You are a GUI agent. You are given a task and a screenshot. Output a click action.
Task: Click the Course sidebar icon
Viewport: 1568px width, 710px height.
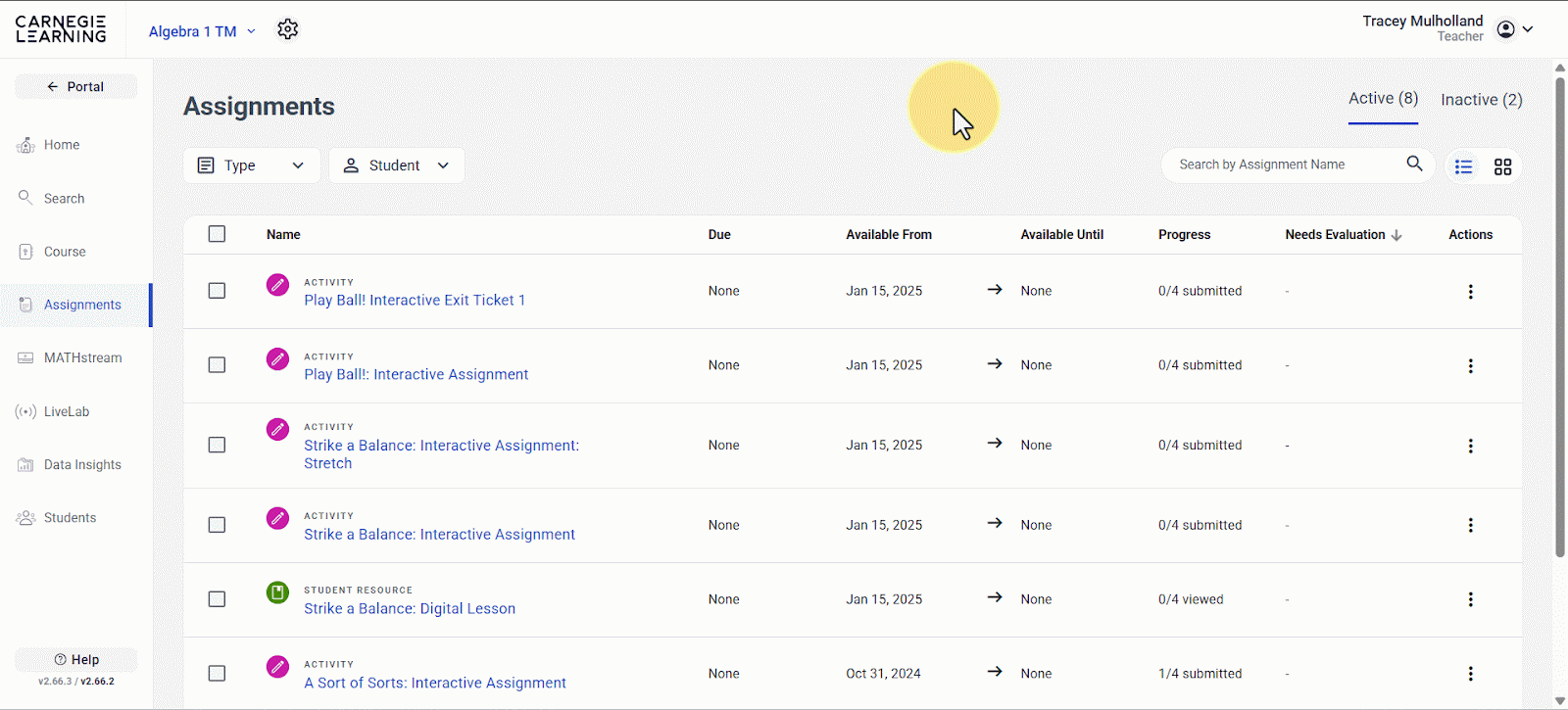[25, 252]
